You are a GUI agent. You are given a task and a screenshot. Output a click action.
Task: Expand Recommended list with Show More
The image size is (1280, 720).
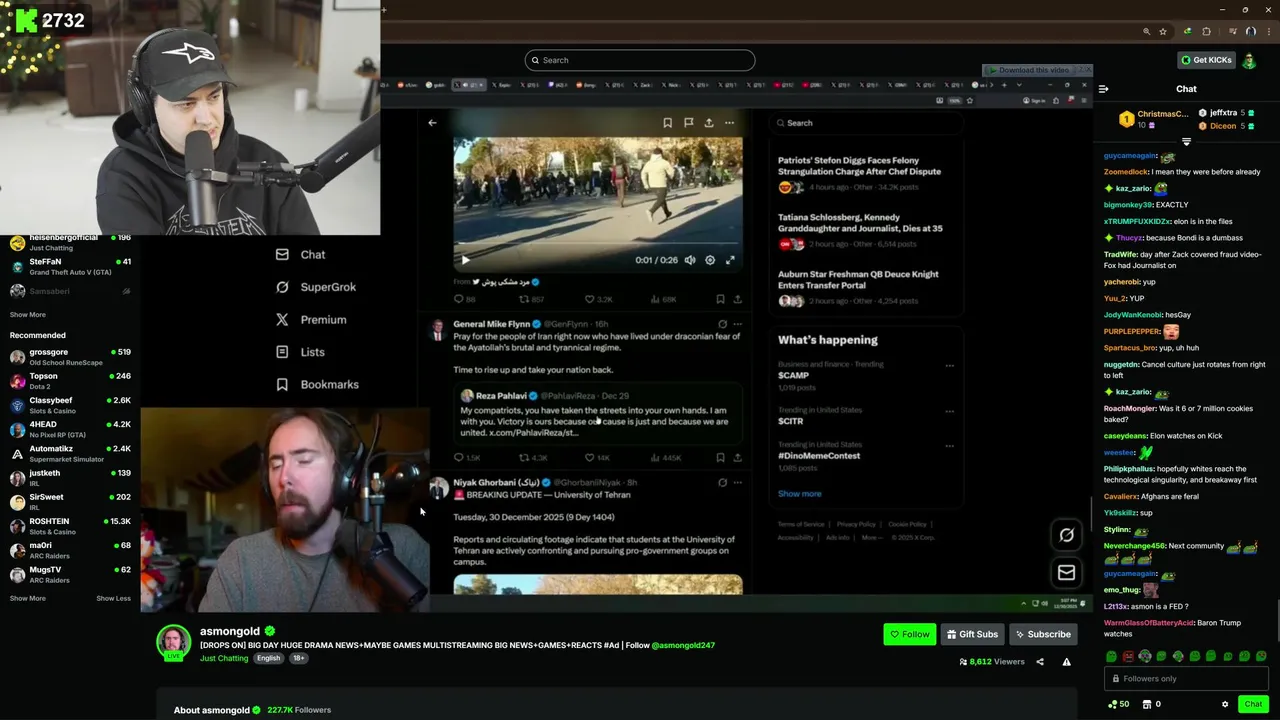28,598
